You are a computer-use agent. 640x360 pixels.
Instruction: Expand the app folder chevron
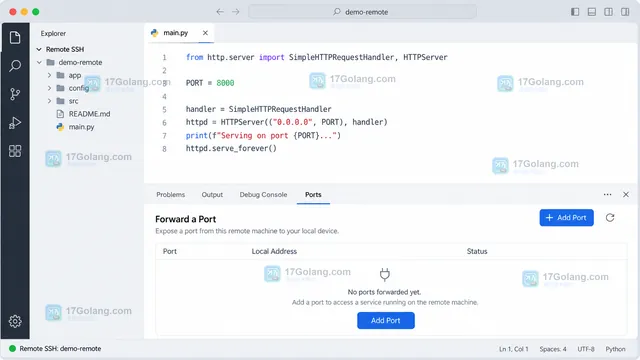tap(49, 76)
